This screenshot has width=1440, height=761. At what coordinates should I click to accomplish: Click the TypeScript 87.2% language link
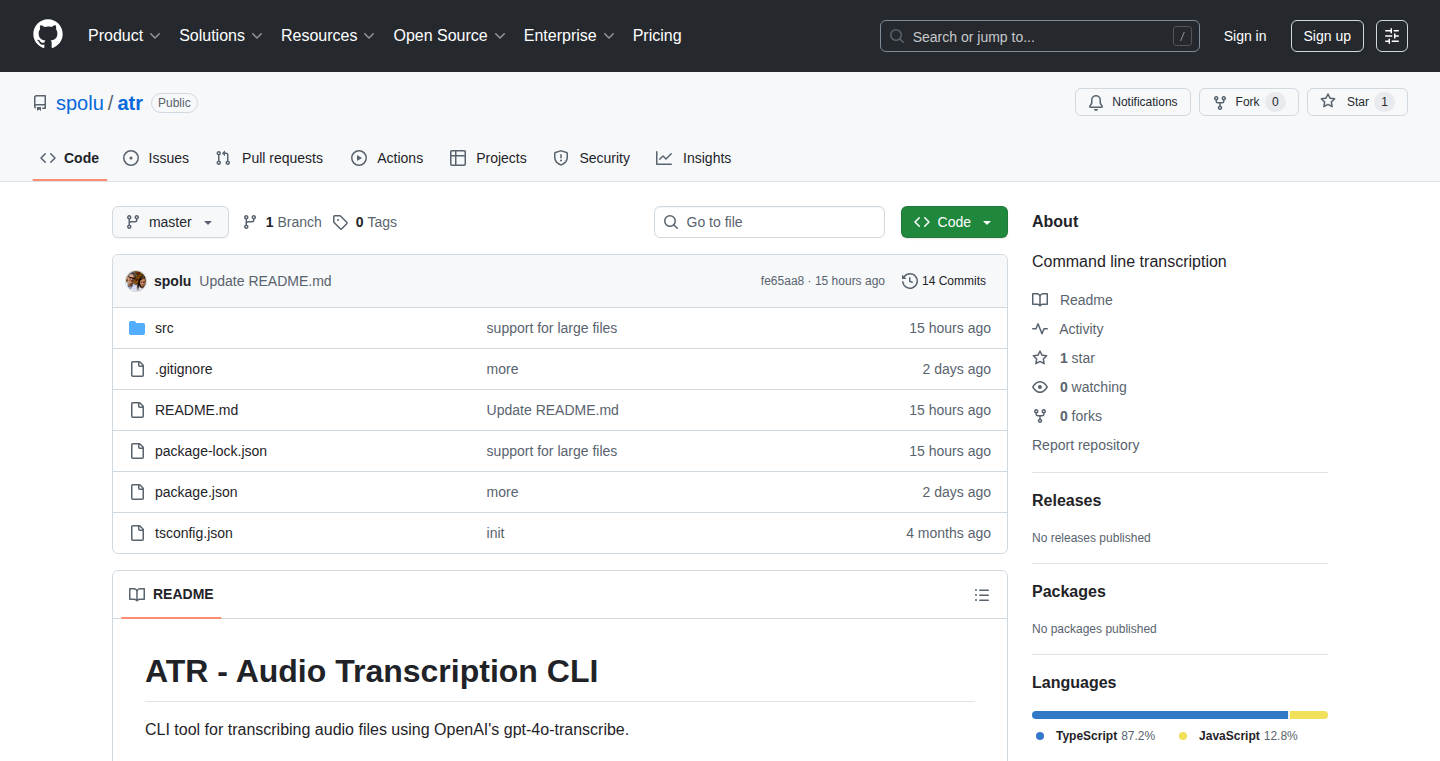coord(1095,735)
